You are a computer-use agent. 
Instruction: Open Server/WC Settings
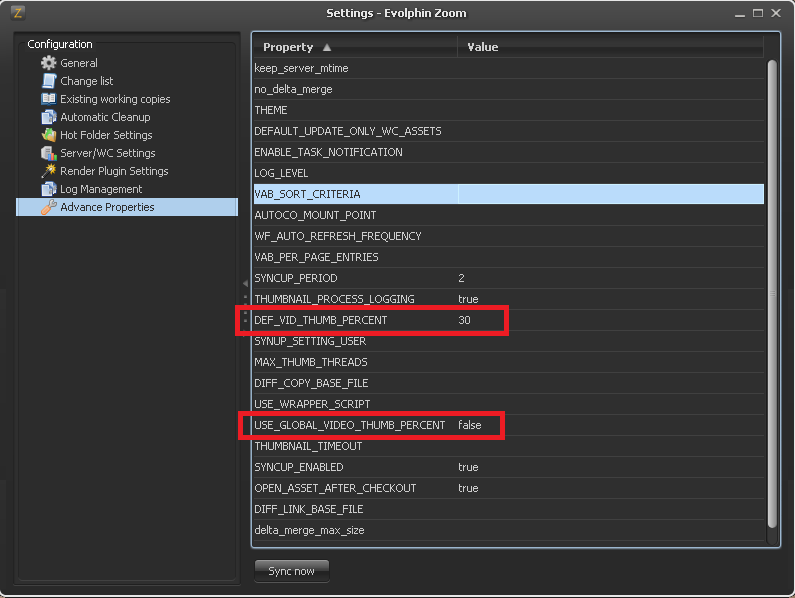click(107, 153)
